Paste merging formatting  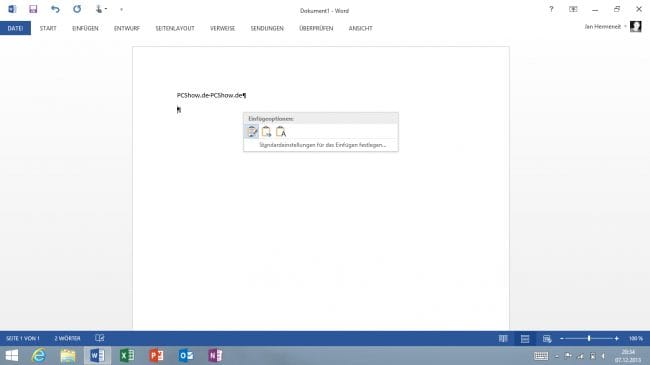point(266,132)
